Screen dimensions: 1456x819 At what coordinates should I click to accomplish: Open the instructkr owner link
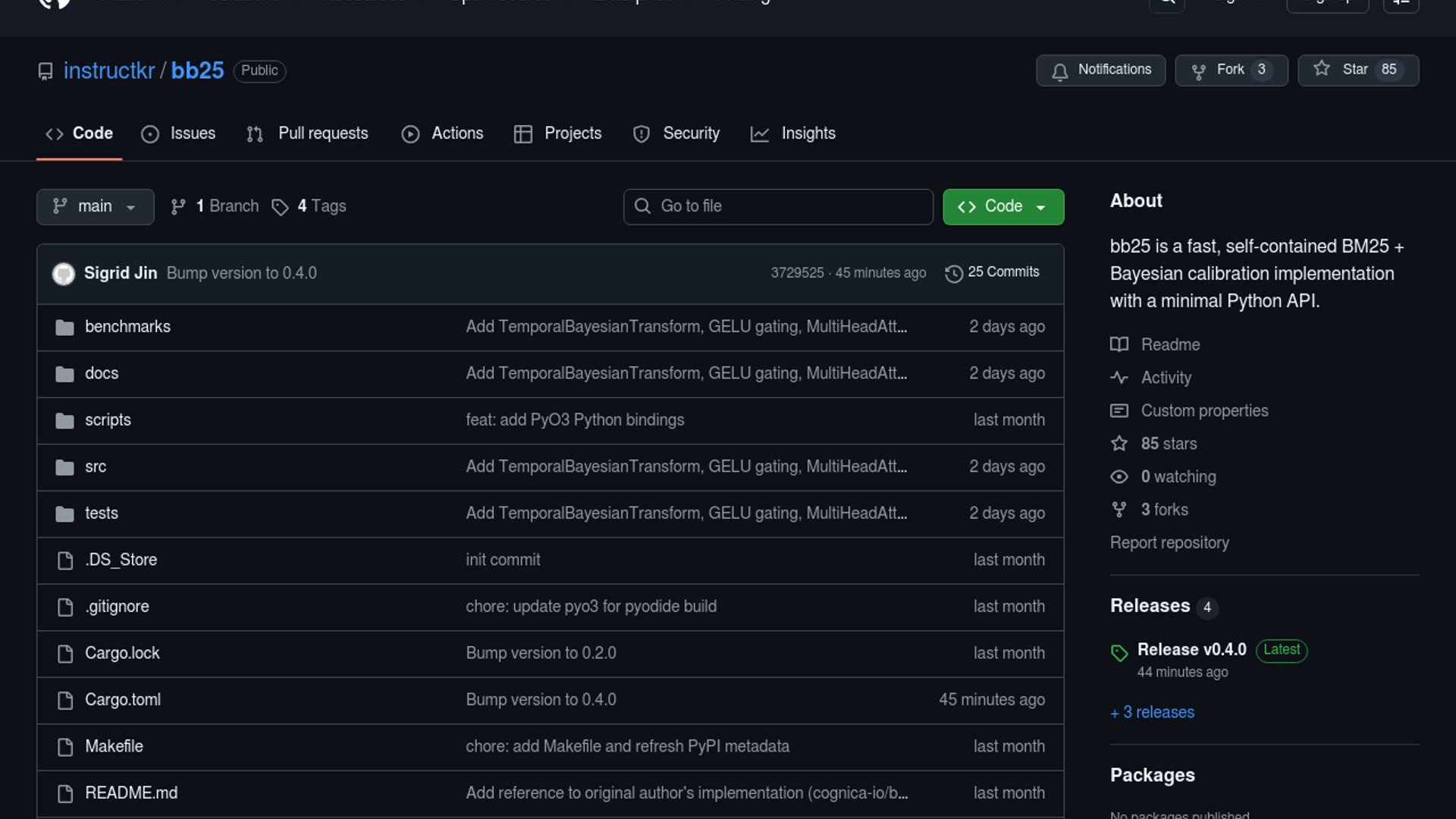click(109, 71)
